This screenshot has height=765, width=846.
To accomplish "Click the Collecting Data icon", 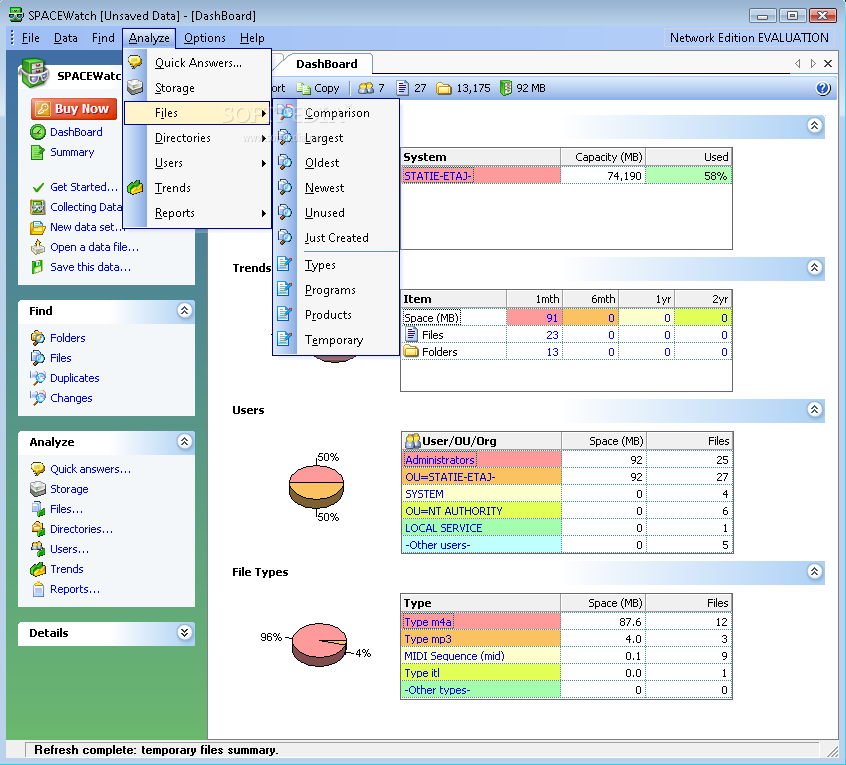I will [x=38, y=207].
